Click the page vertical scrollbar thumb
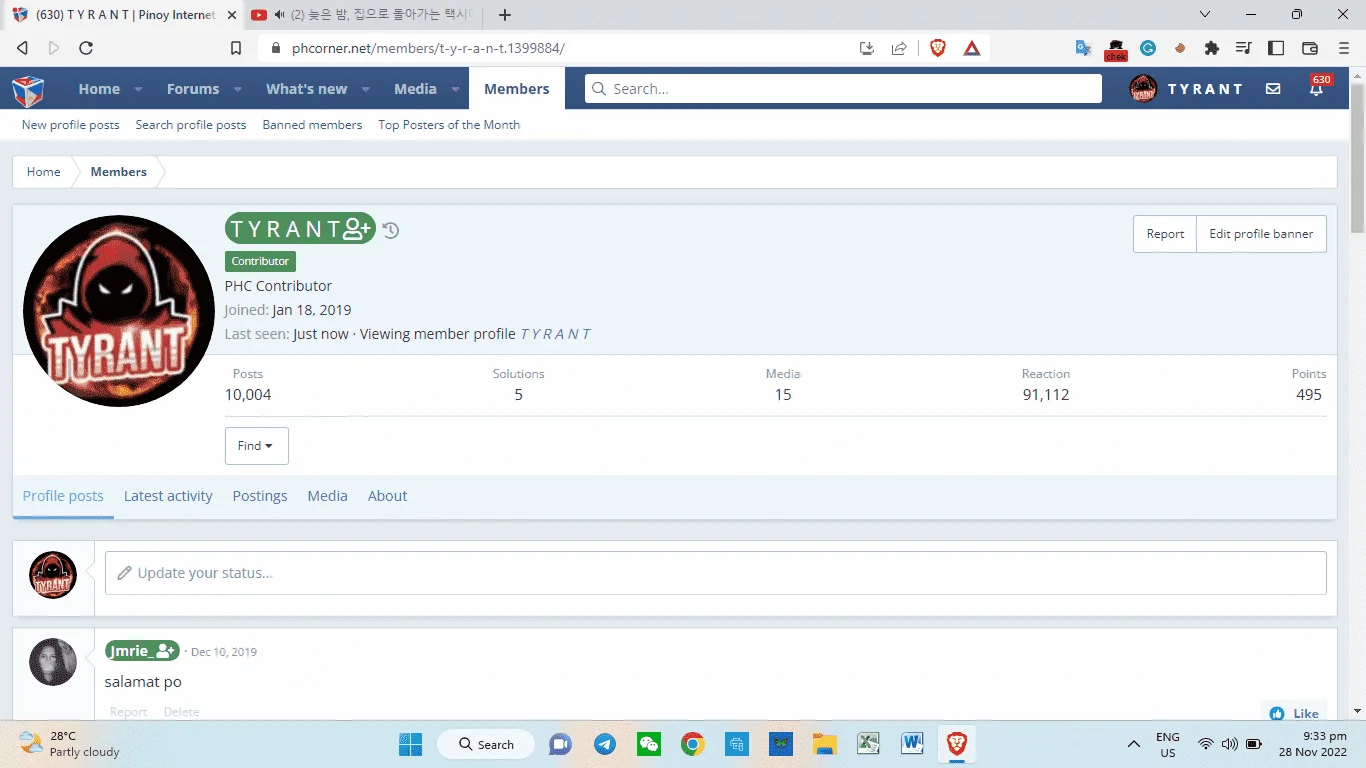 (1357, 158)
